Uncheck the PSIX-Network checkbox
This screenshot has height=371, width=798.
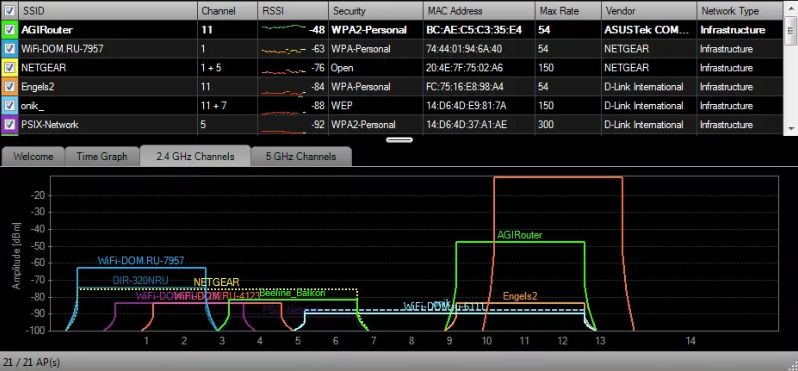tap(10, 125)
